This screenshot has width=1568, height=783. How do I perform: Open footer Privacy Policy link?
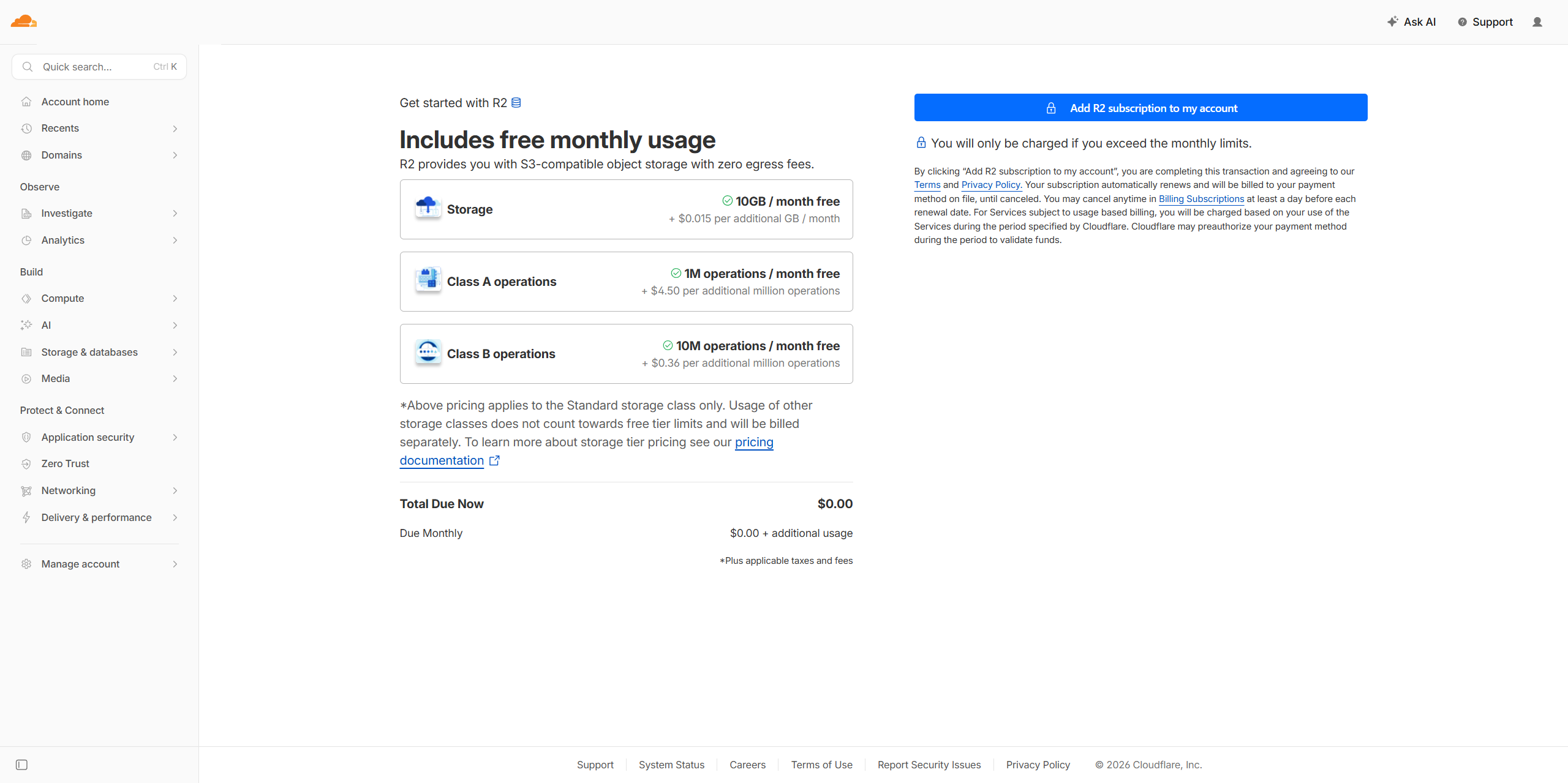[1038, 765]
